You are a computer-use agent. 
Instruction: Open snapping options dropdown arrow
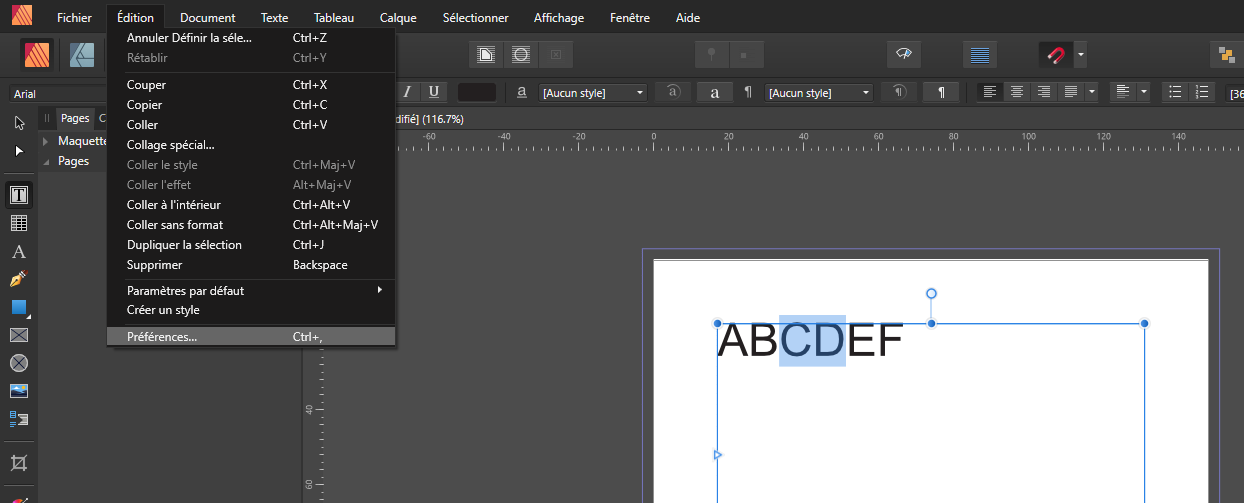(x=1081, y=54)
